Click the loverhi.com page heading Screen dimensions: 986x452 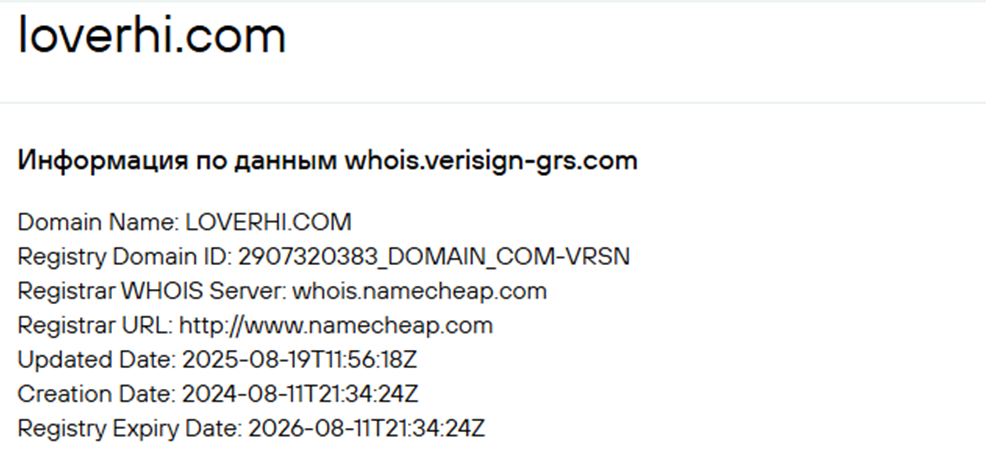point(152,35)
